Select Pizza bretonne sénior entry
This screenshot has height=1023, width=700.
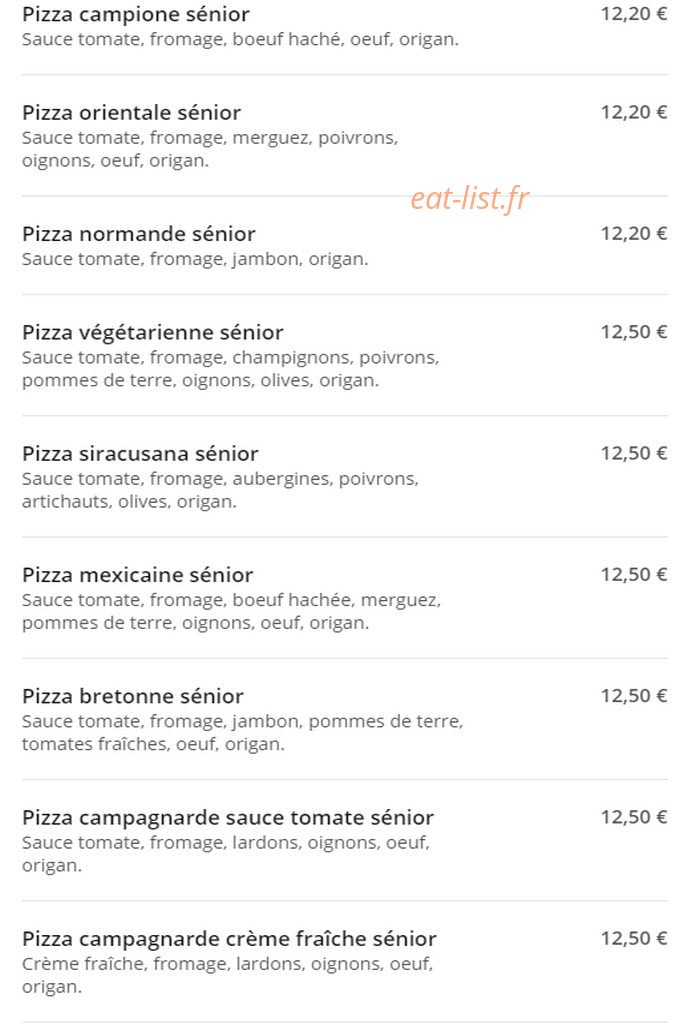pyautogui.click(x=132, y=697)
